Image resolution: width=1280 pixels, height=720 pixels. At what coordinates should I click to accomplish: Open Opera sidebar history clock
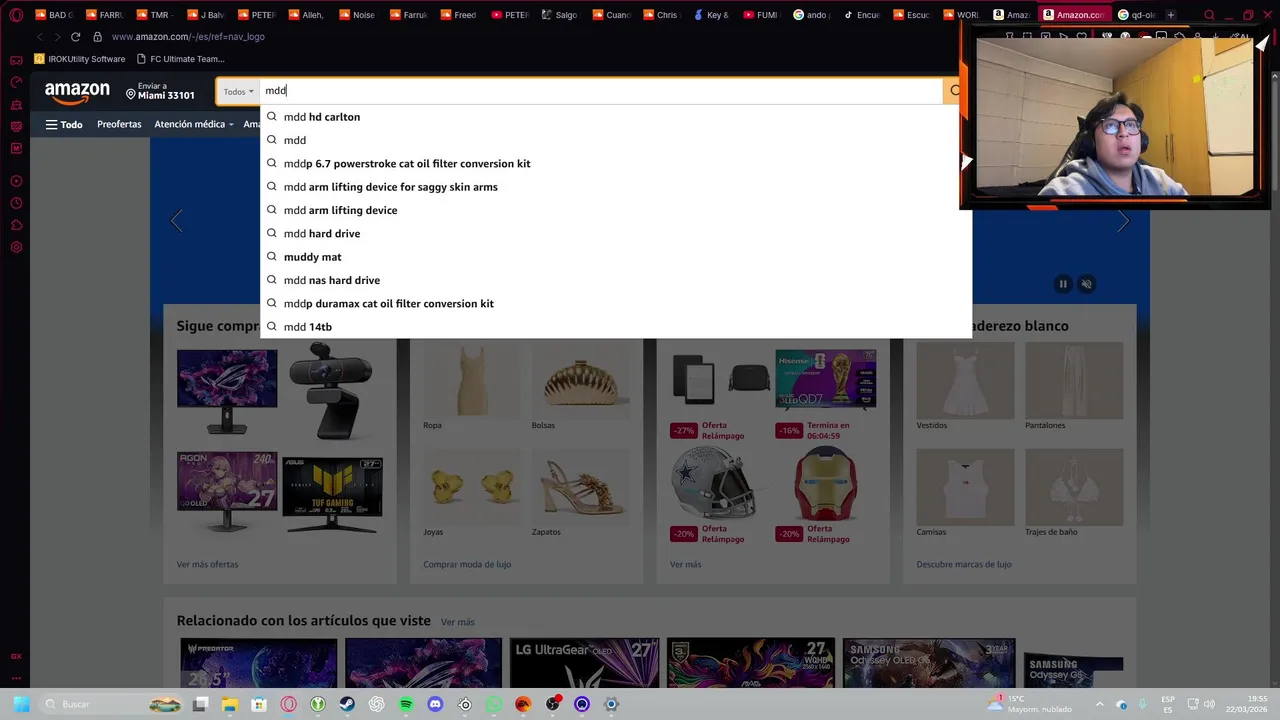(x=16, y=203)
